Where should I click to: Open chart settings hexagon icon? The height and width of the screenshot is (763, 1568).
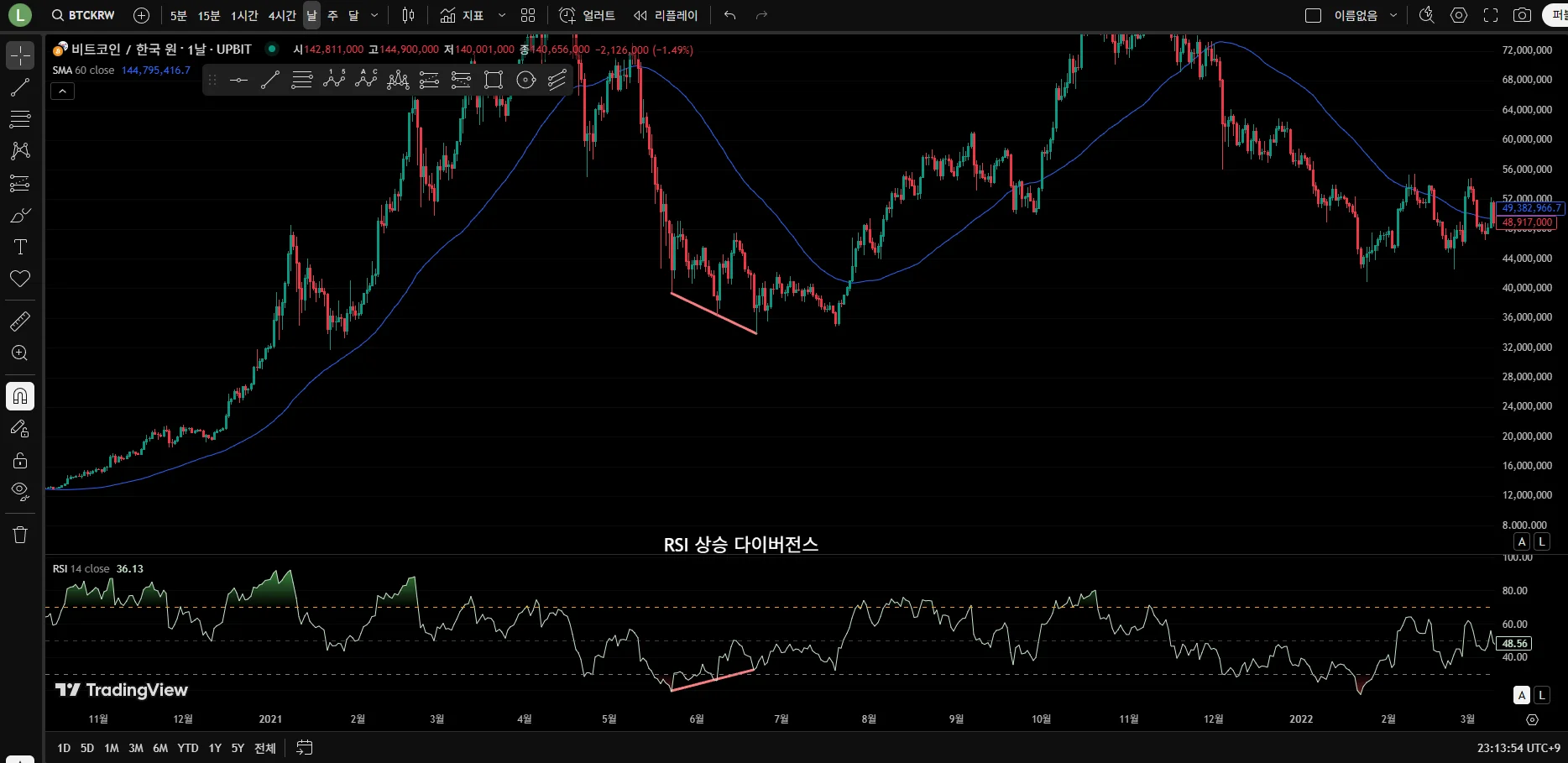click(1459, 15)
